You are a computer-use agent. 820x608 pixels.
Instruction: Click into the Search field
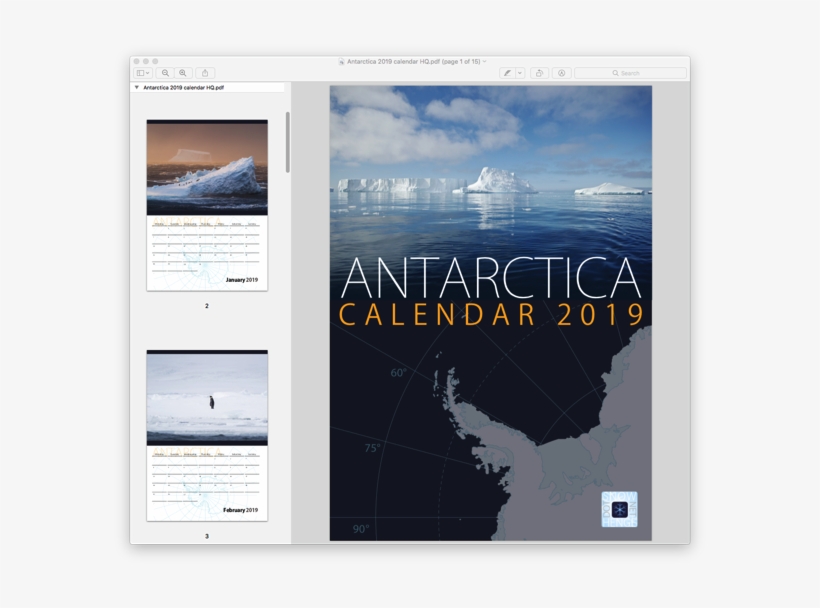tap(630, 73)
